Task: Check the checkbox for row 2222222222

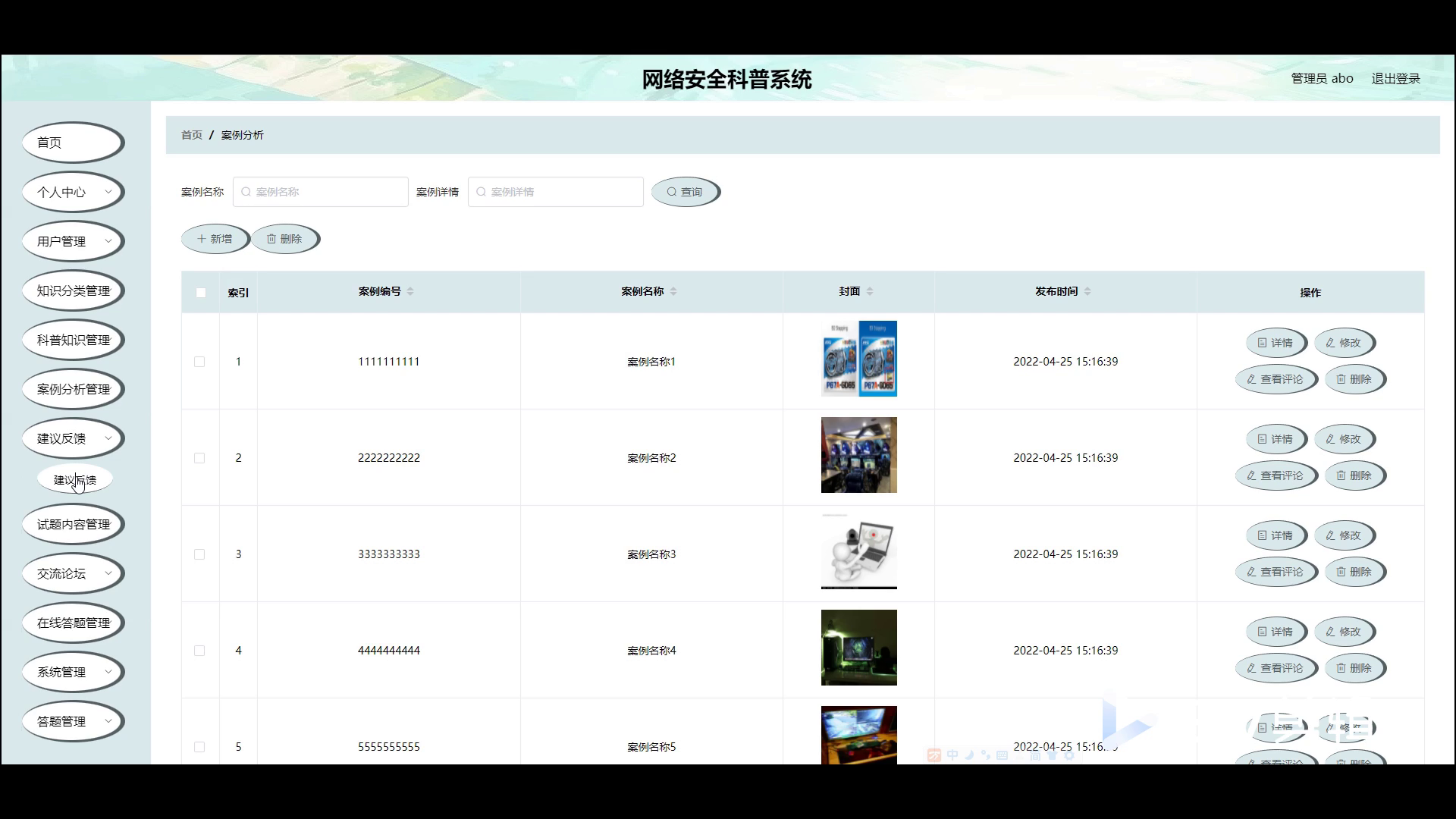Action: coord(199,458)
